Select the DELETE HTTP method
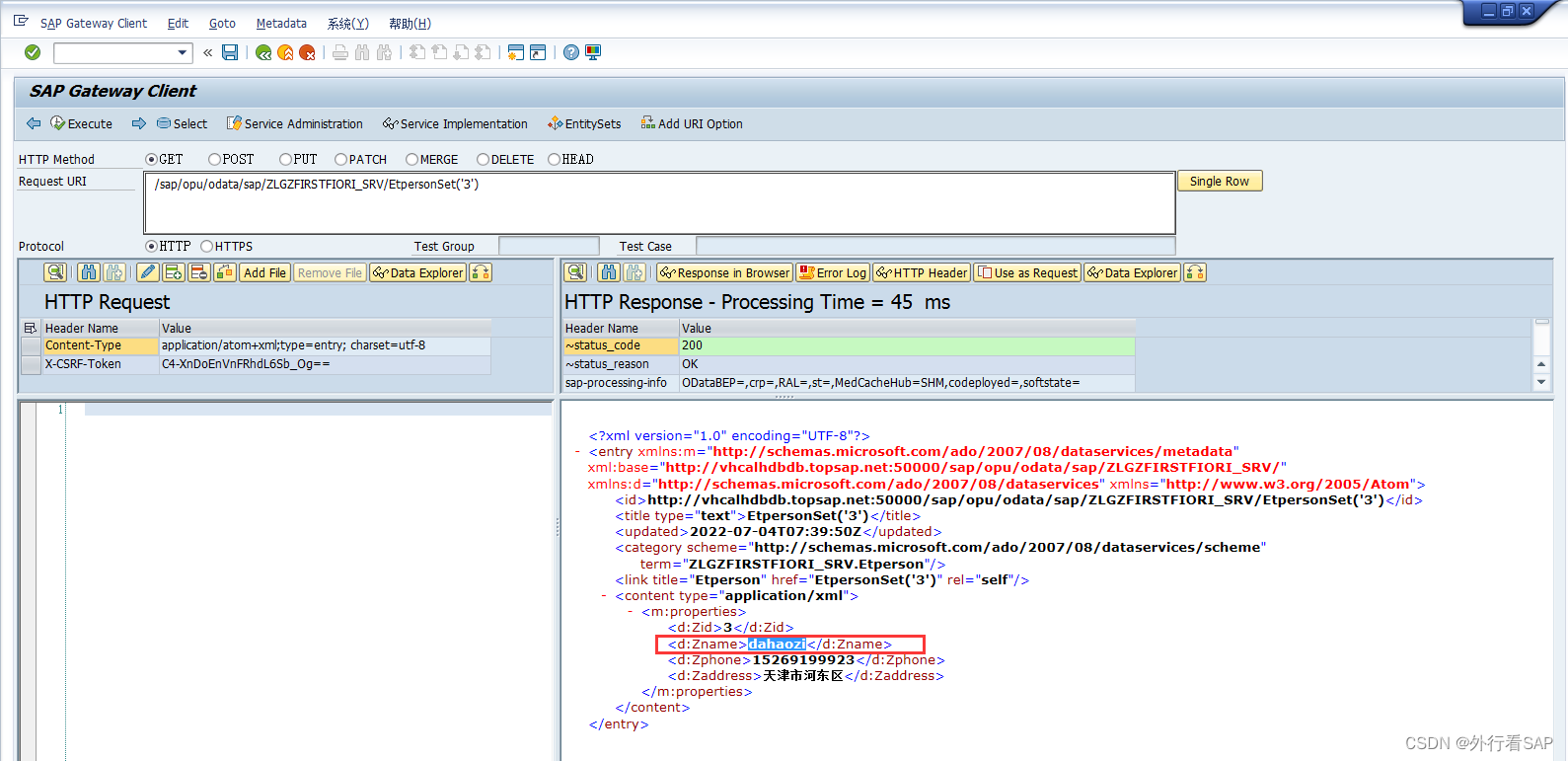This screenshot has height=761, width=1568. [x=483, y=159]
